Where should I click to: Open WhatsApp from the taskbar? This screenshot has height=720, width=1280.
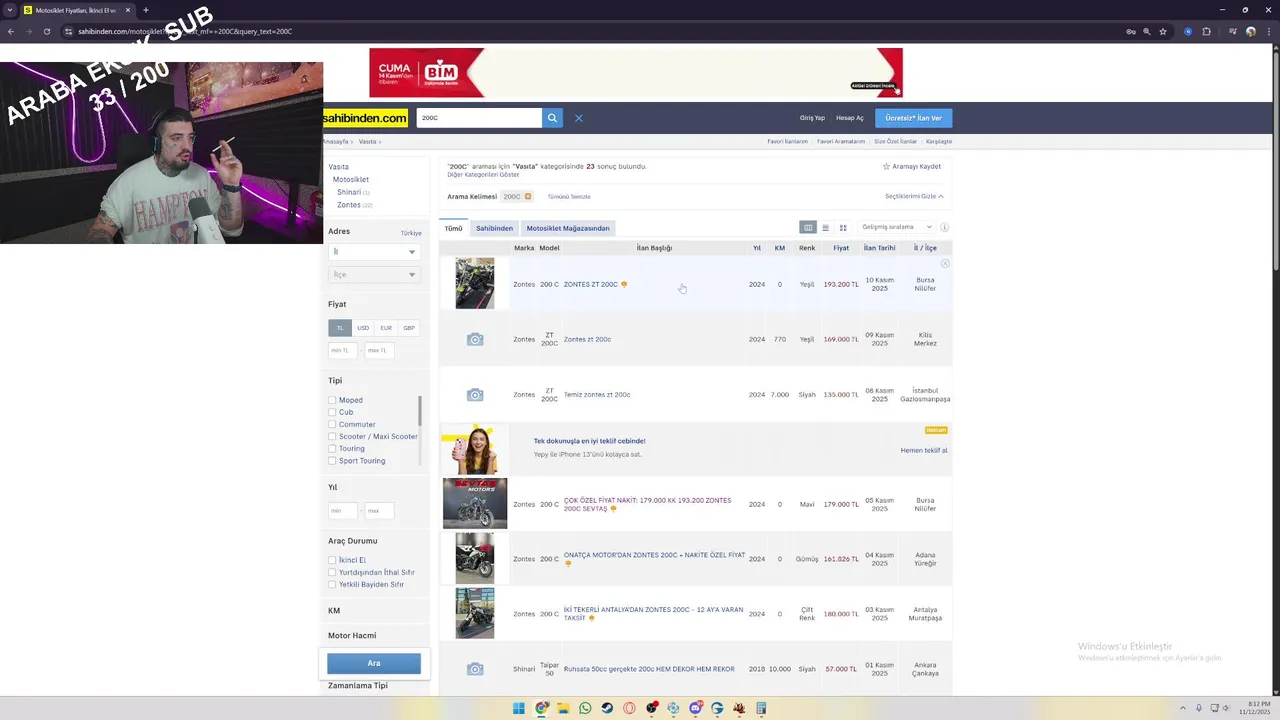click(x=585, y=708)
